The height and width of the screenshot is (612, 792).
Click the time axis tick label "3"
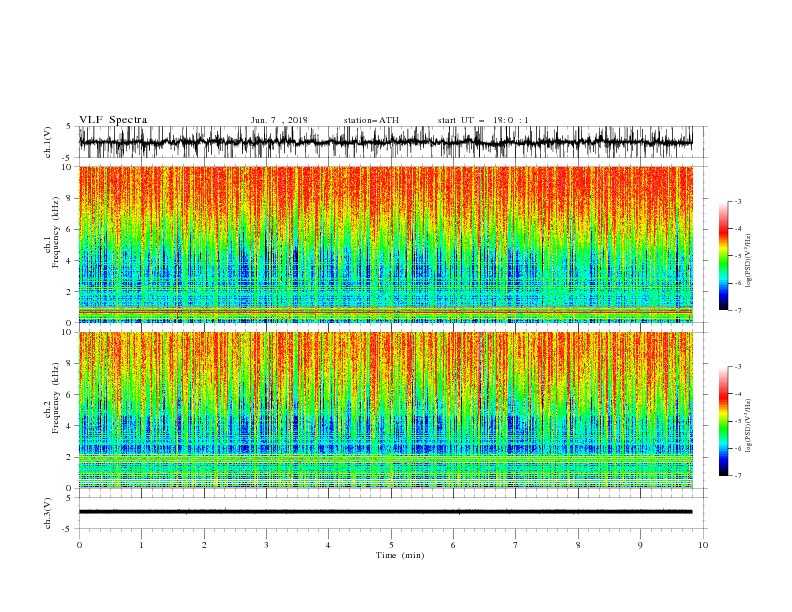266,545
